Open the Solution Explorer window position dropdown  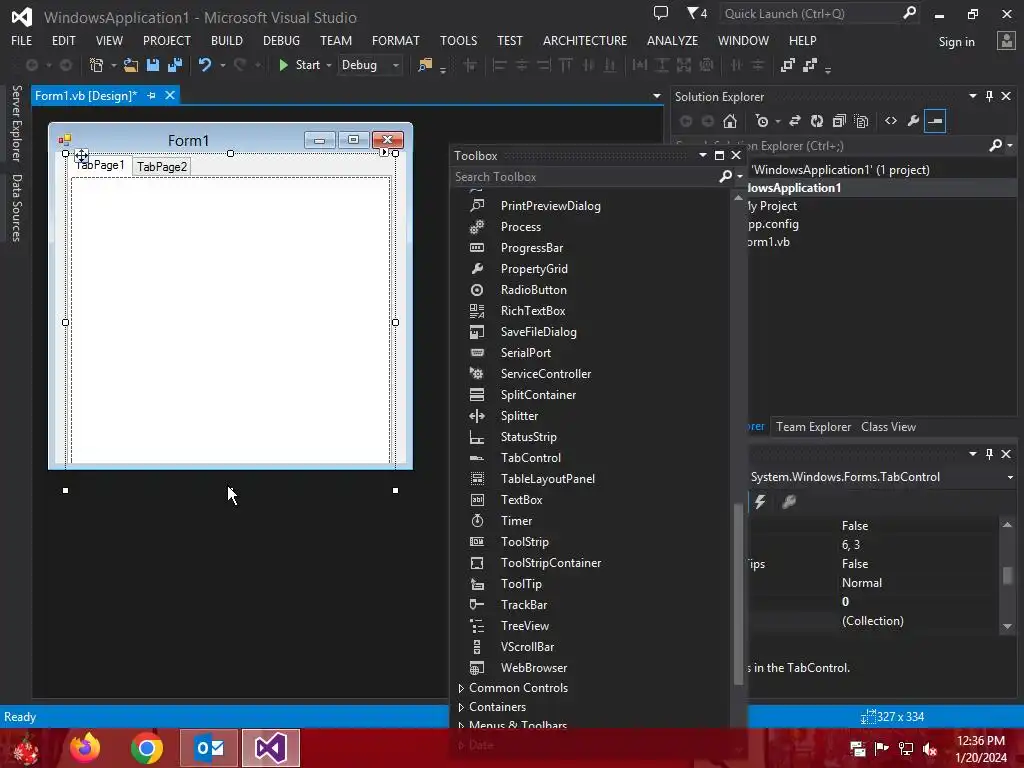[x=972, y=96]
